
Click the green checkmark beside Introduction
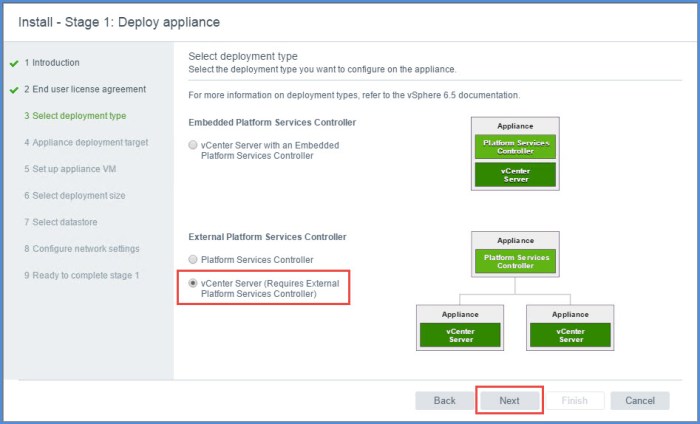click(x=14, y=63)
